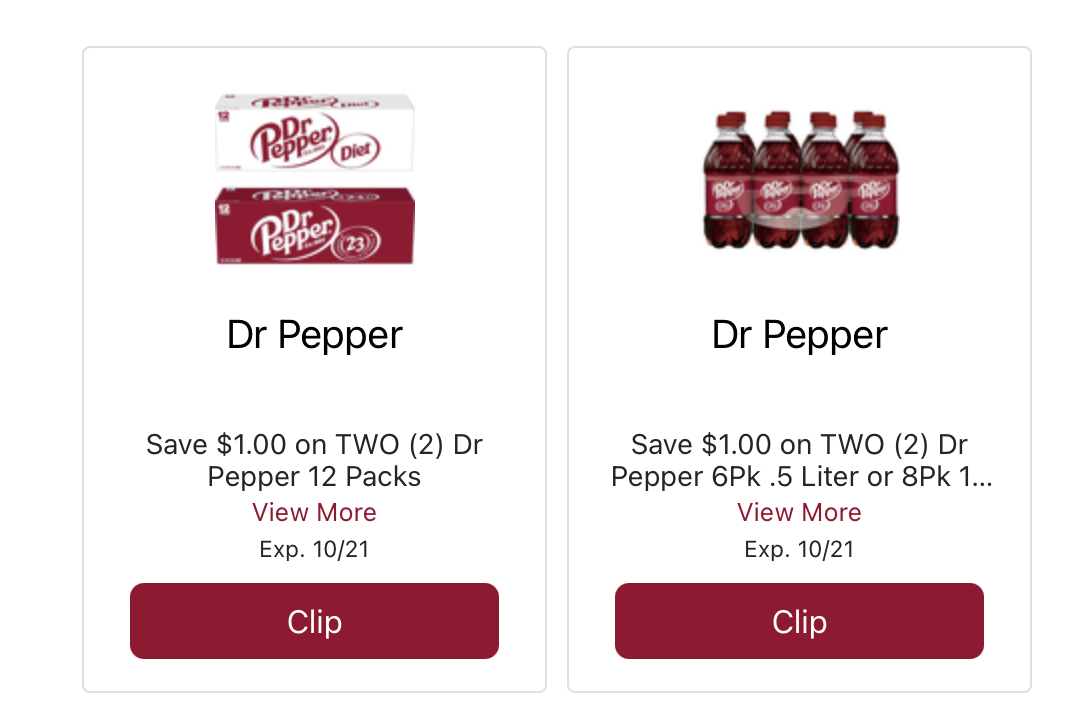Clip the Dr Pepper 12 Packs coupon

click(314, 621)
